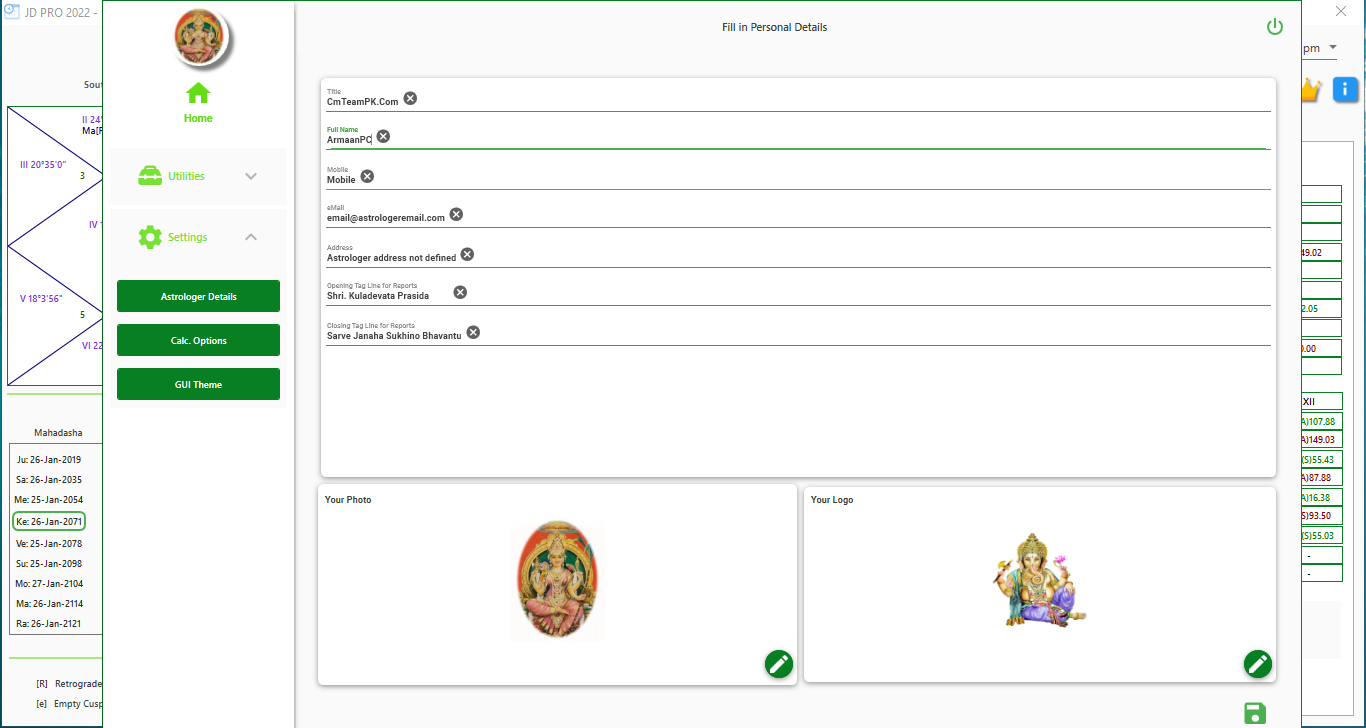
Task: Select Mahadasha row Ke: 26-Jan-2071
Action: tap(49, 521)
